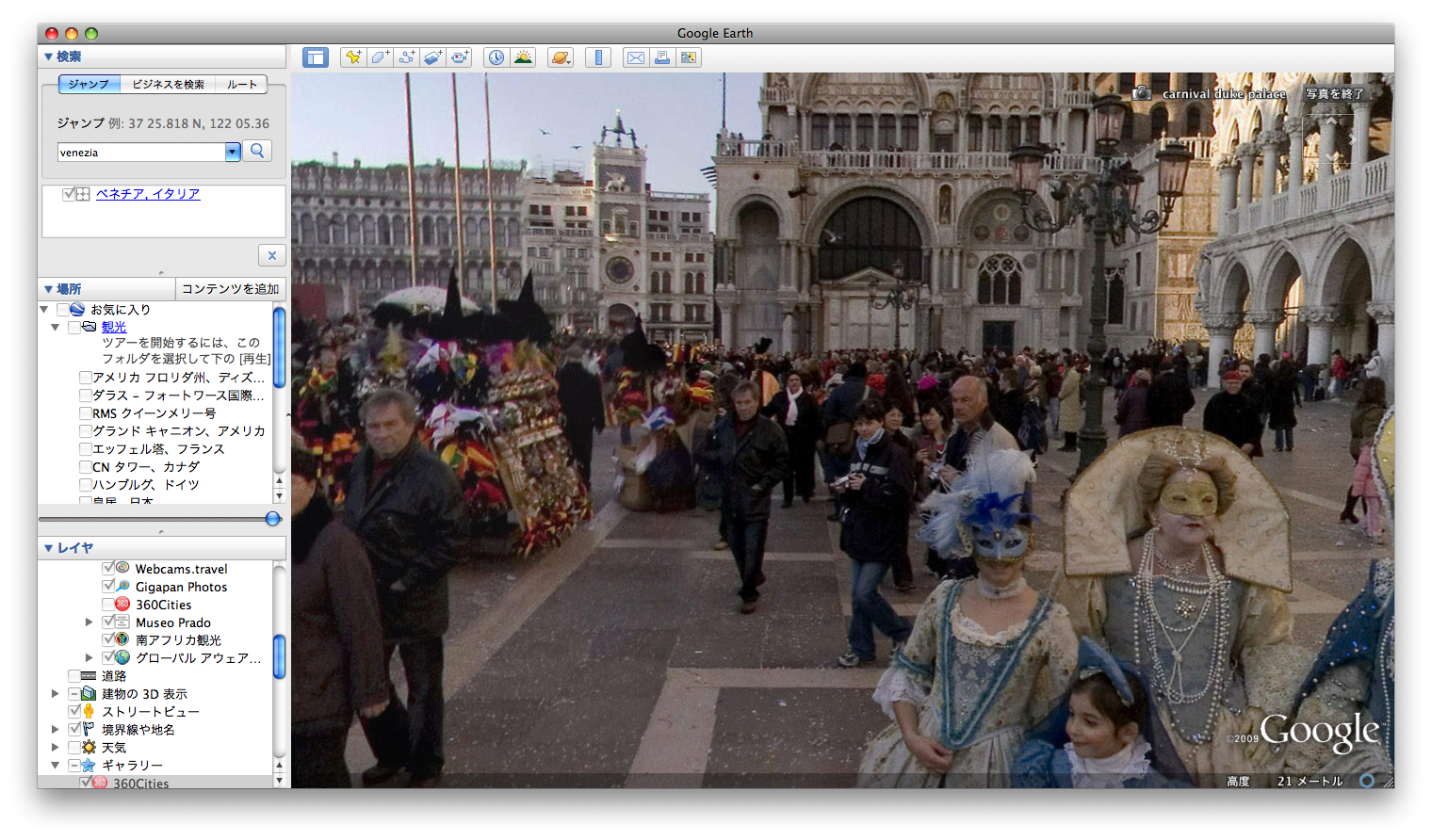The width and height of the screenshot is (1432, 840).
Task: Select the 南アフリカ観光 layer row
Action: (x=178, y=639)
